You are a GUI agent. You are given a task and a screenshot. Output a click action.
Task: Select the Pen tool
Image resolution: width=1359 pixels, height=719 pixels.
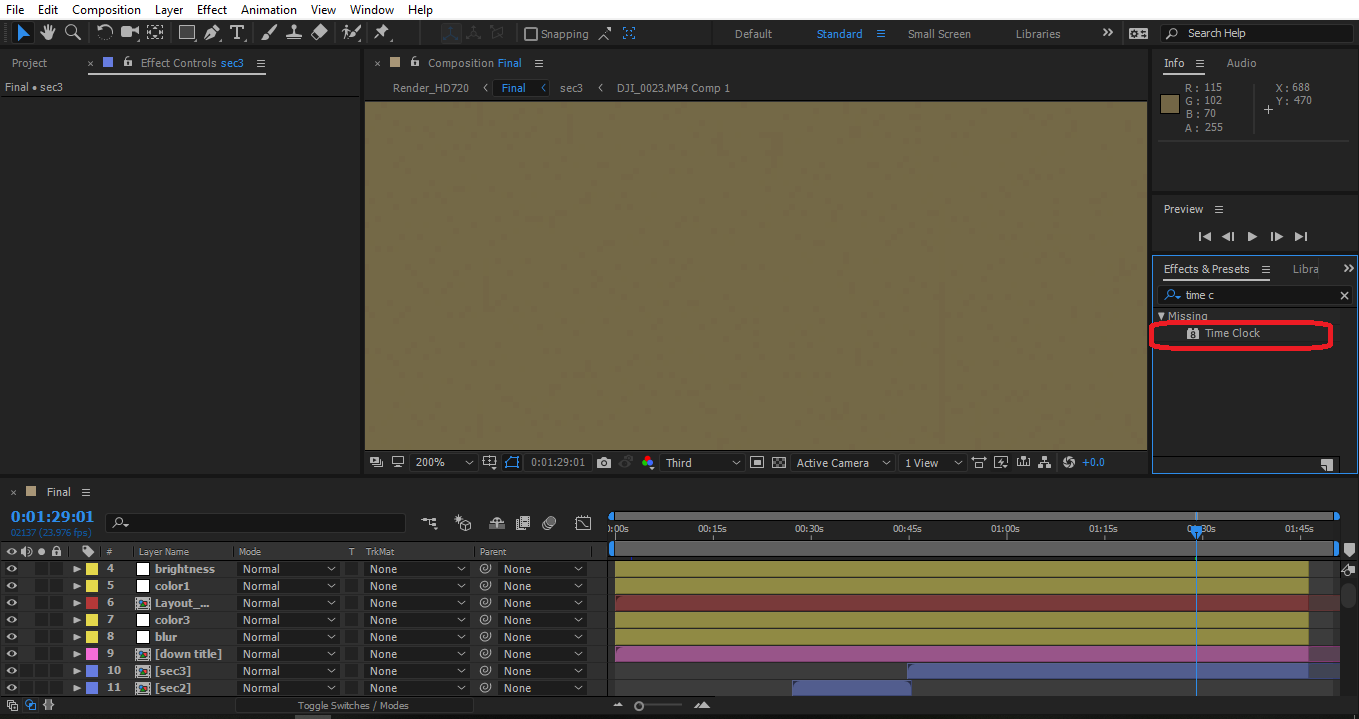[x=212, y=33]
